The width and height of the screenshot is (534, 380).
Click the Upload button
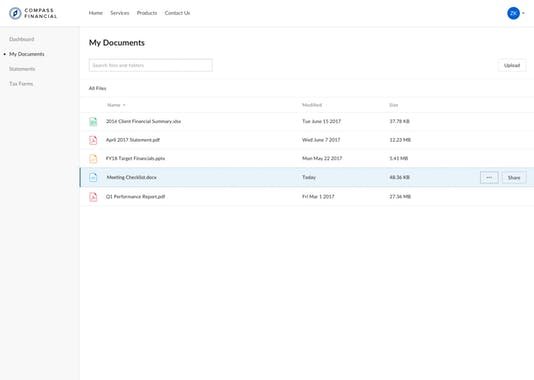[x=512, y=65]
